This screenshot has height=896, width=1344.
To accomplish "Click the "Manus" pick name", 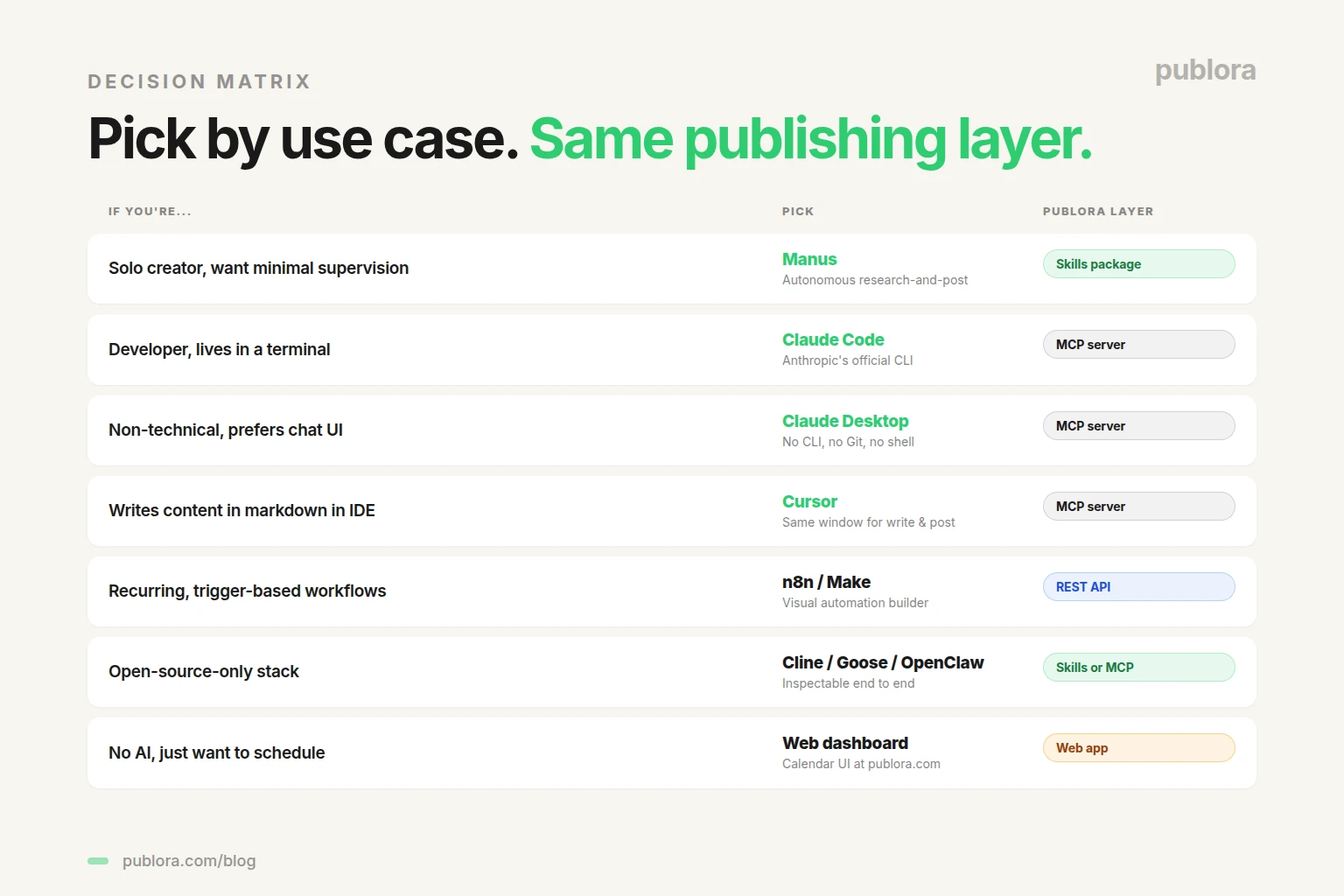I will 809,259.
